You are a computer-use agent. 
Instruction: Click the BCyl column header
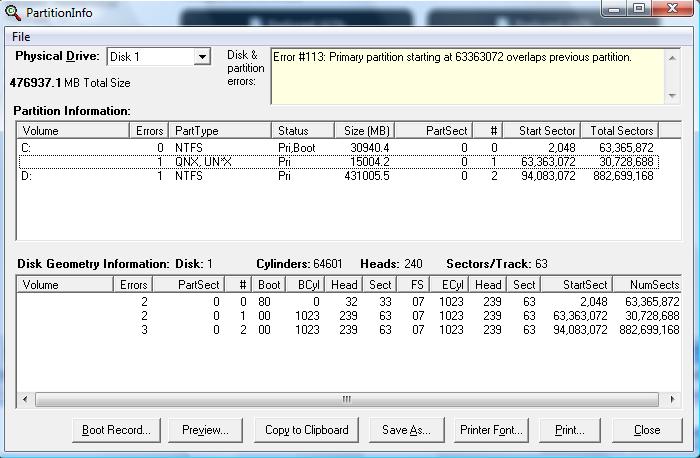pos(305,285)
